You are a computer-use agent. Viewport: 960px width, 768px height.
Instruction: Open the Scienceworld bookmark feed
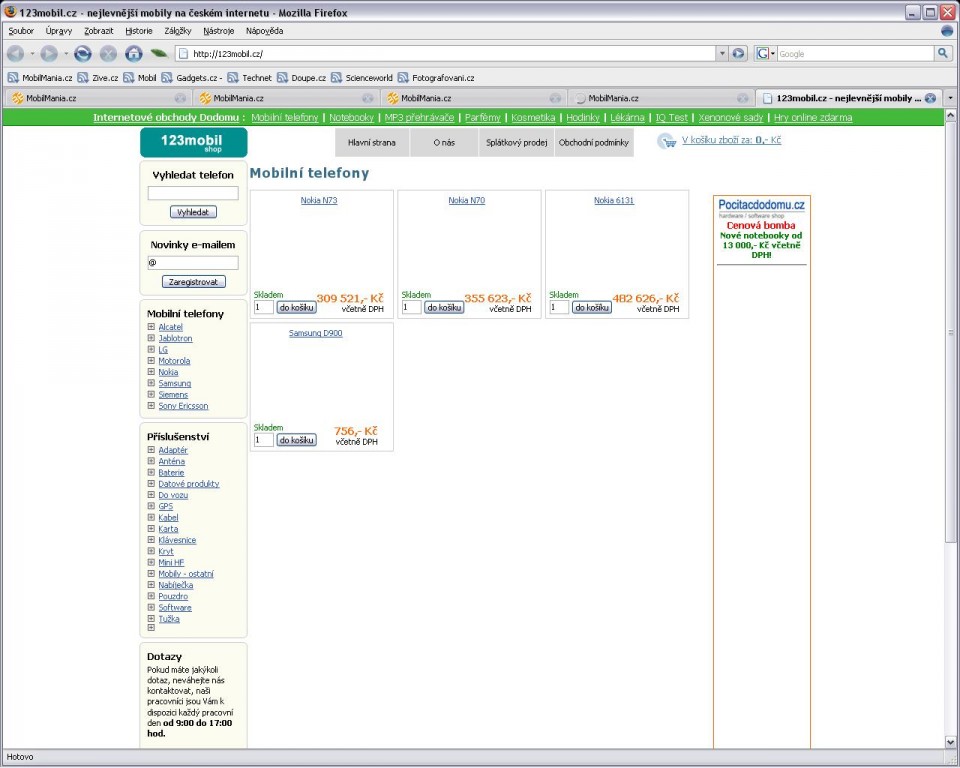pos(362,78)
